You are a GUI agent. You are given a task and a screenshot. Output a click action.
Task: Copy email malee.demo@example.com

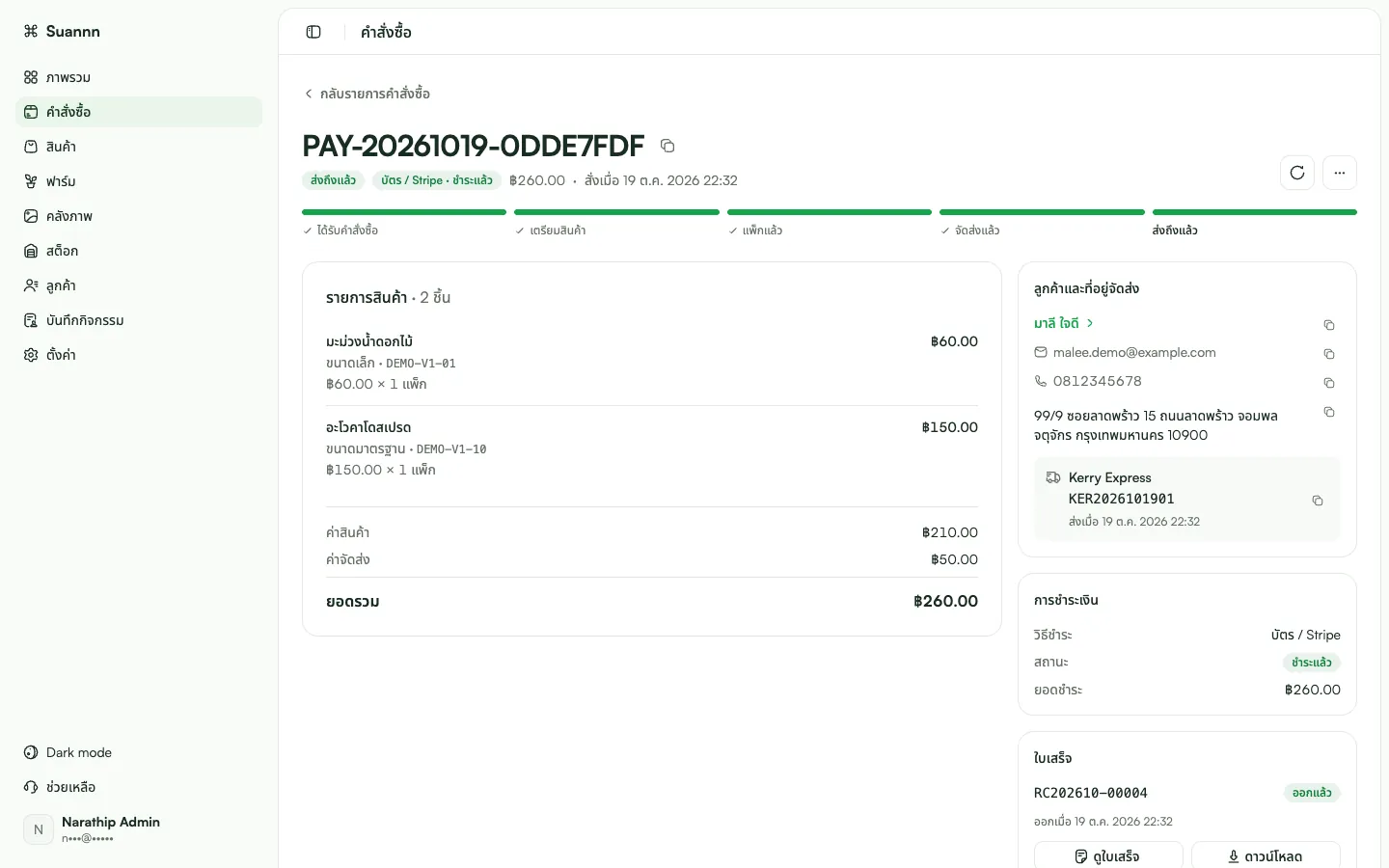1329,354
